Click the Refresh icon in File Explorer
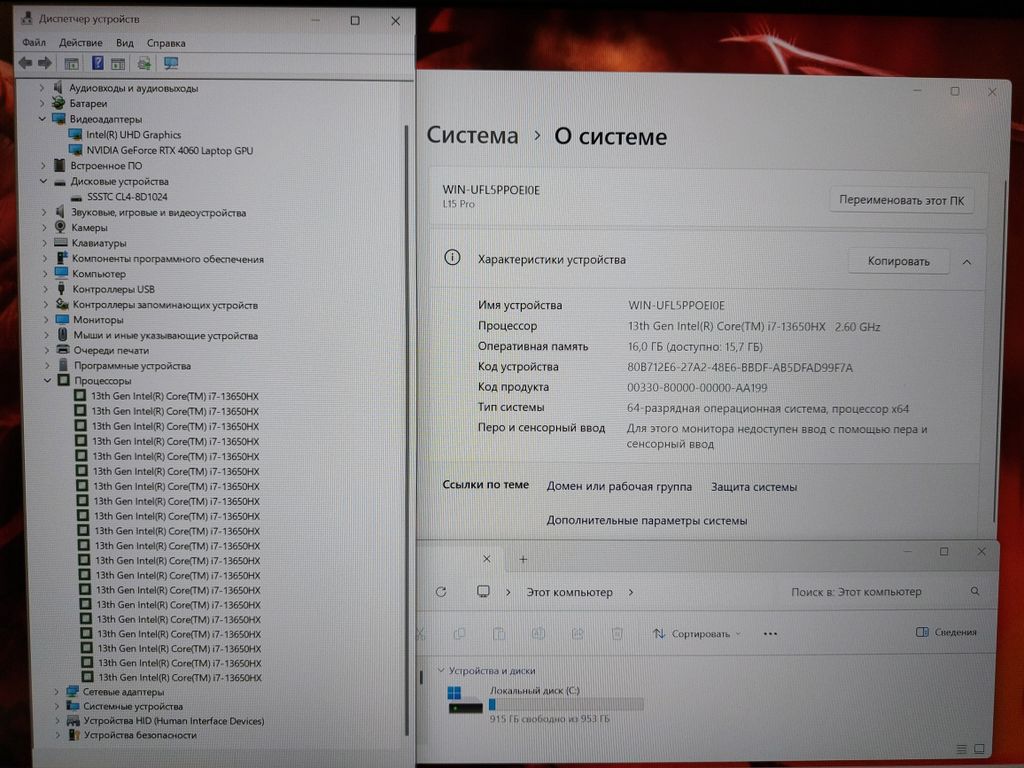The width and height of the screenshot is (1024, 768). (441, 592)
